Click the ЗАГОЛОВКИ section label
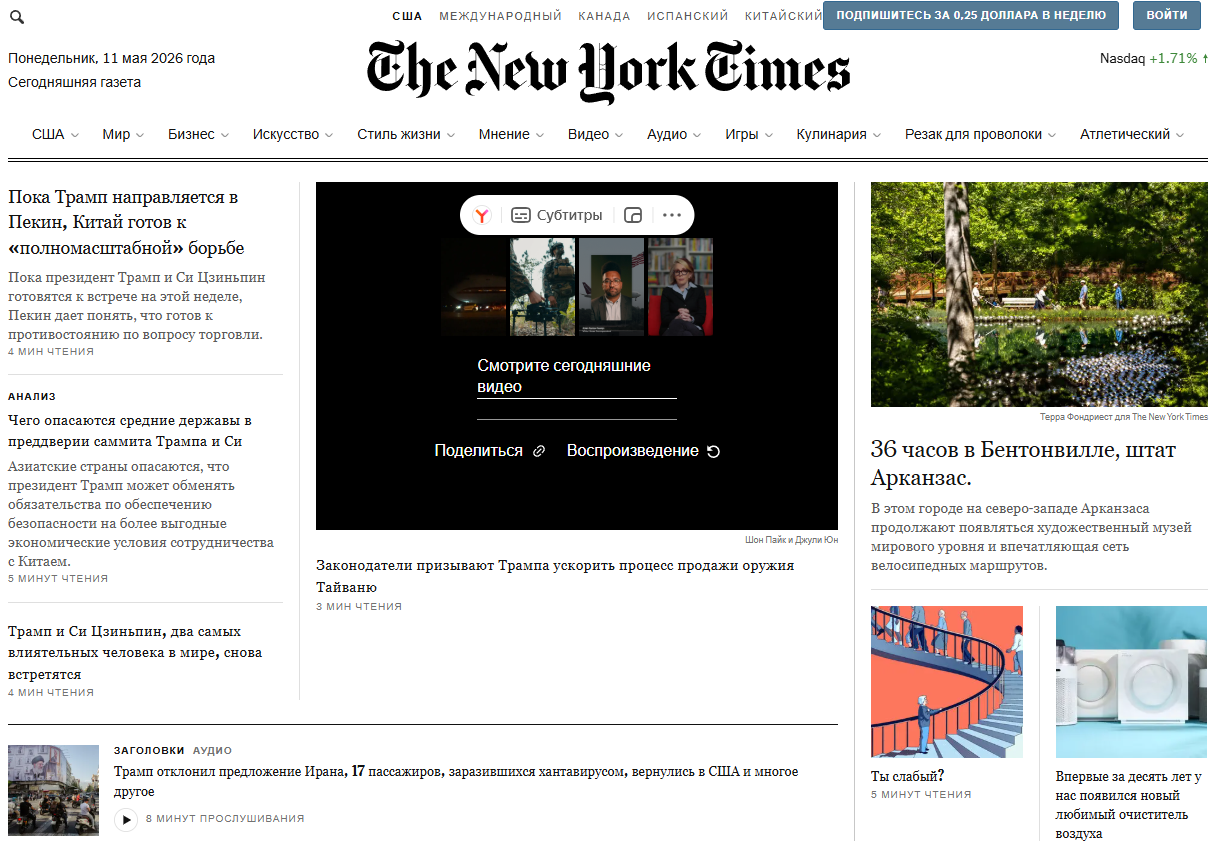This screenshot has height=841, width=1227. click(x=149, y=750)
